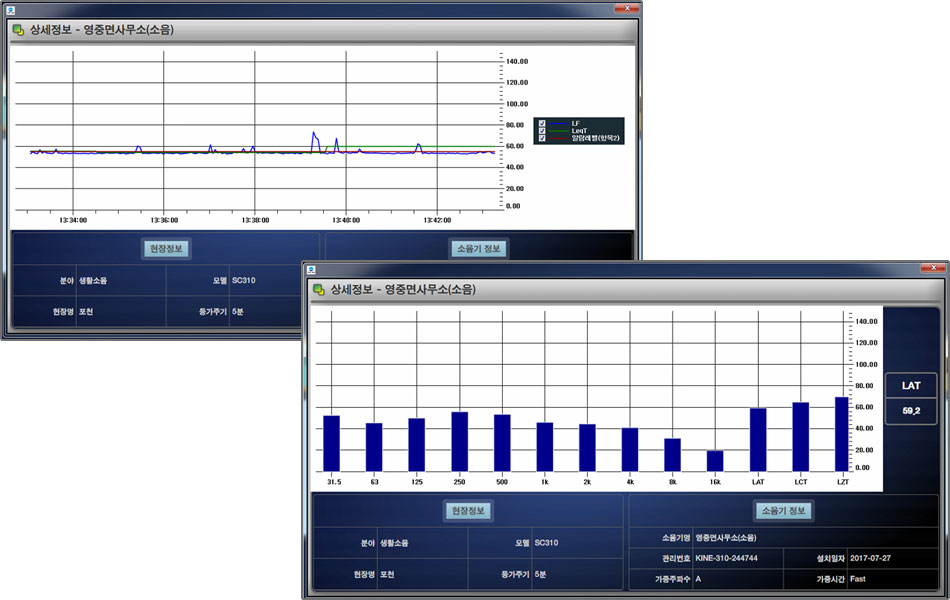Disable the 알람레벨 series checkbox in the legend
The image size is (950, 600).
tap(542, 139)
